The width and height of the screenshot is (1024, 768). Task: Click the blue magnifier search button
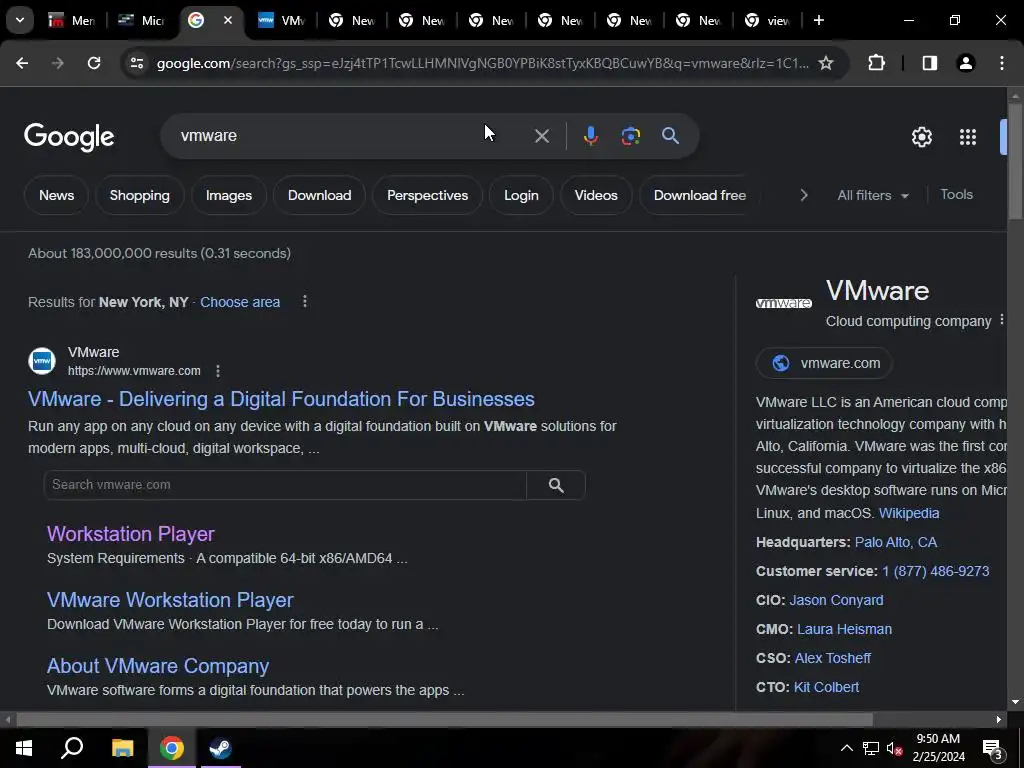(x=670, y=136)
